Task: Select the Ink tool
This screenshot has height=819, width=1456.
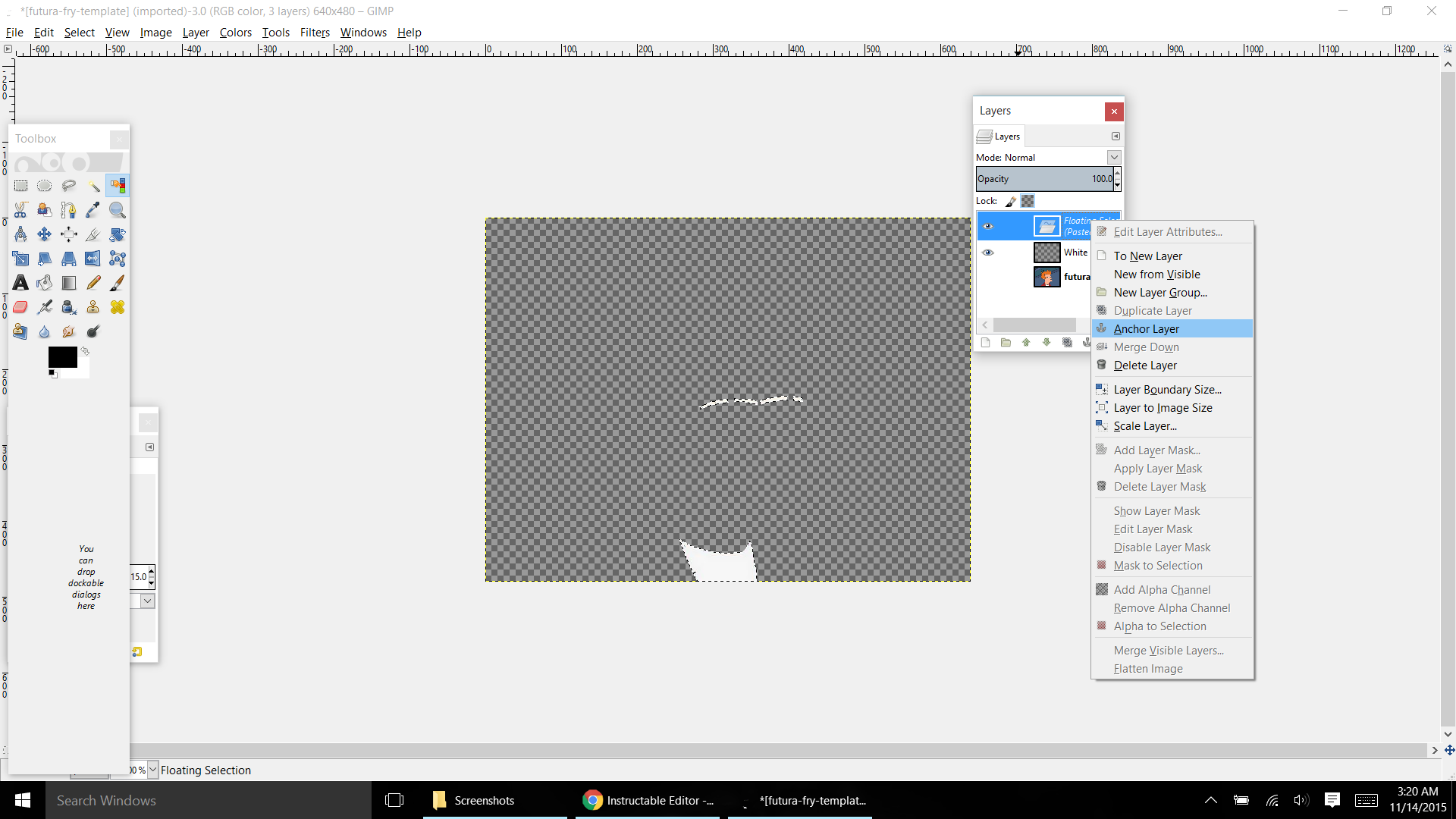Action: [69, 307]
